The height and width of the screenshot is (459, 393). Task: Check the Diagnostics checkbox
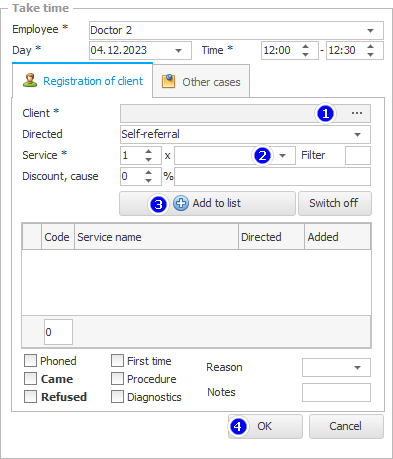[x=117, y=397]
